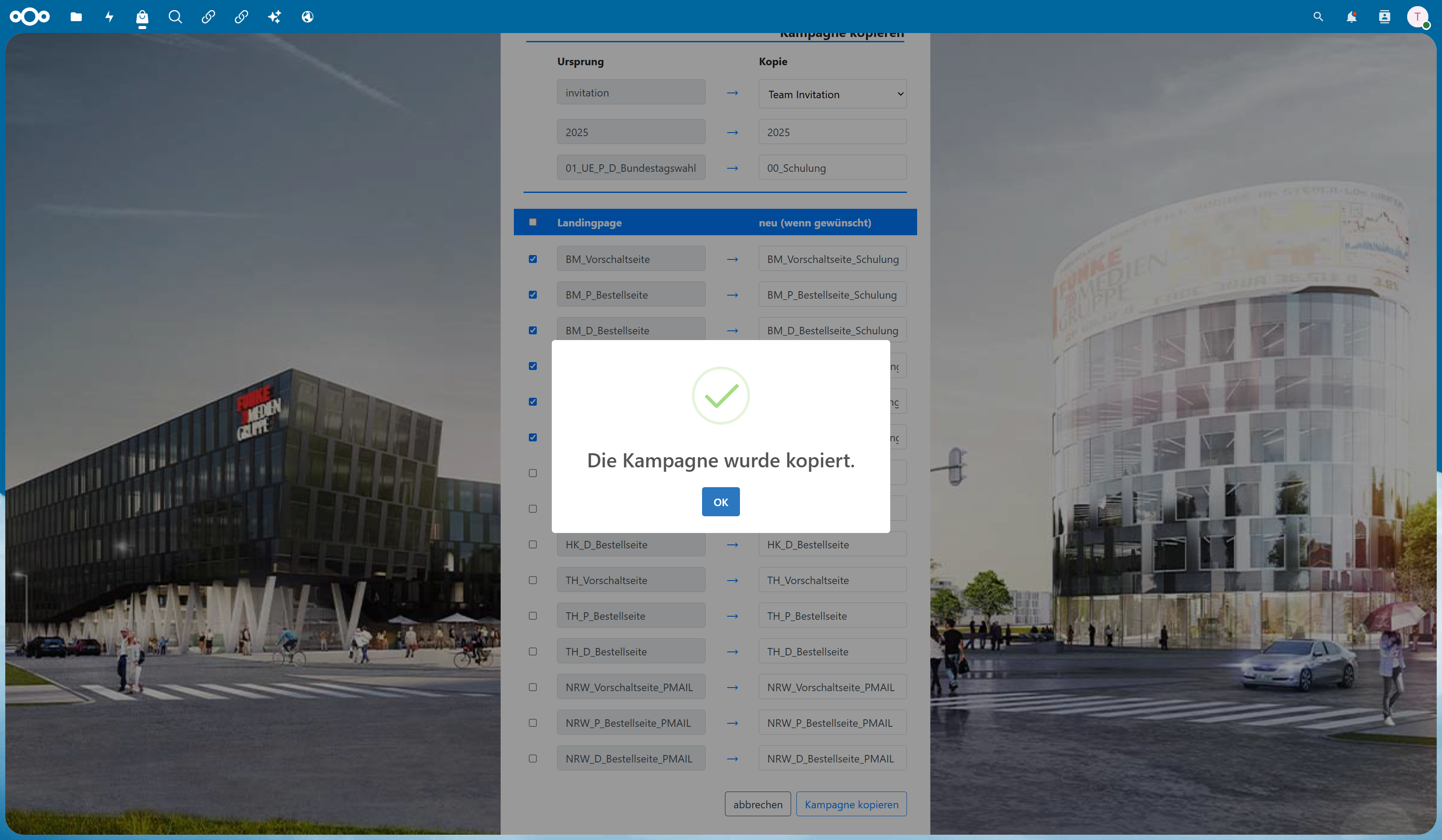Check the NRW_P_Bestellseite_PMAIL checkbox
Viewport: 1442px width, 840px height.
click(x=533, y=723)
